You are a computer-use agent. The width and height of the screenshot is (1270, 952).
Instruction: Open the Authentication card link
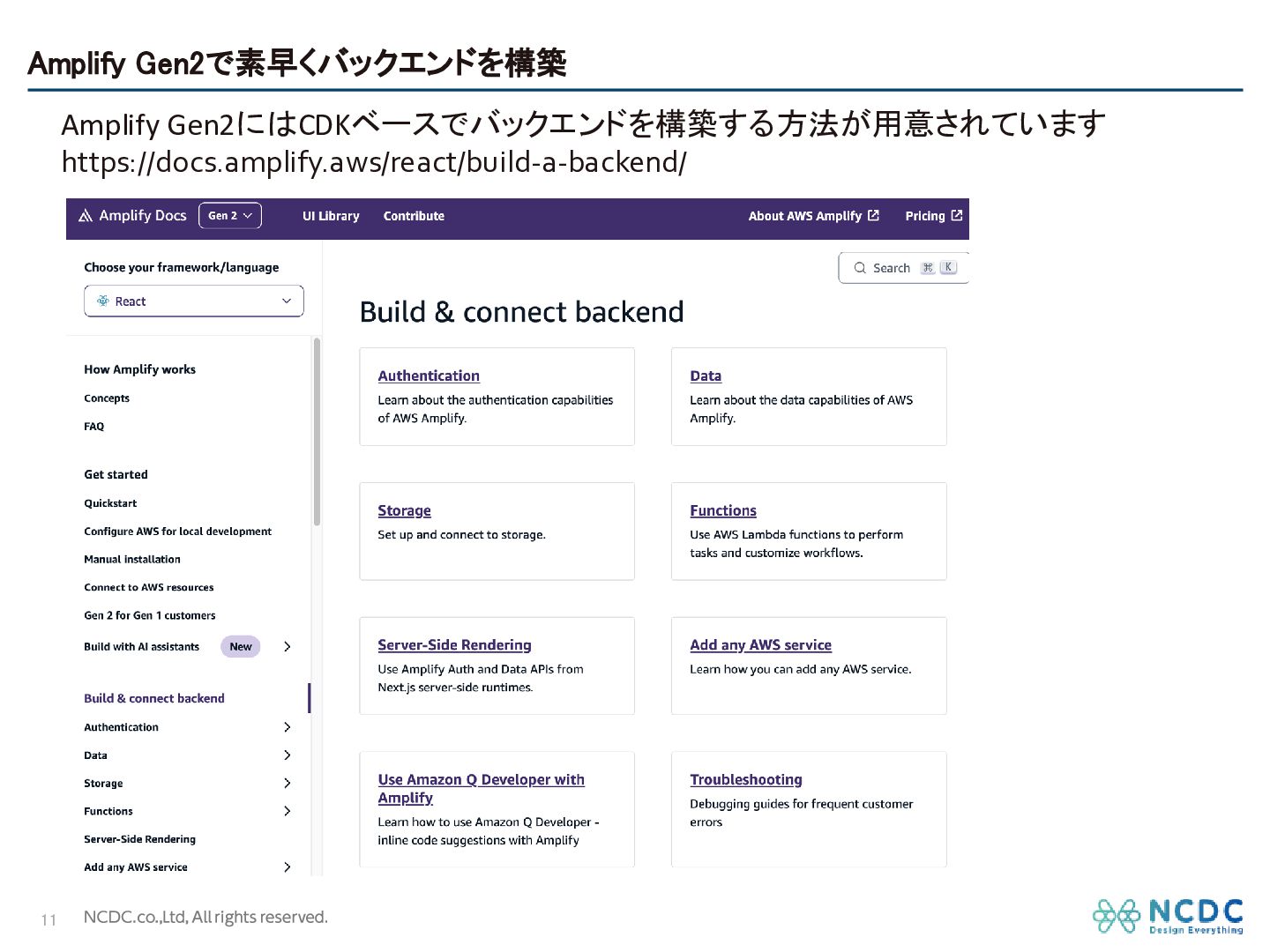pyautogui.click(x=429, y=376)
